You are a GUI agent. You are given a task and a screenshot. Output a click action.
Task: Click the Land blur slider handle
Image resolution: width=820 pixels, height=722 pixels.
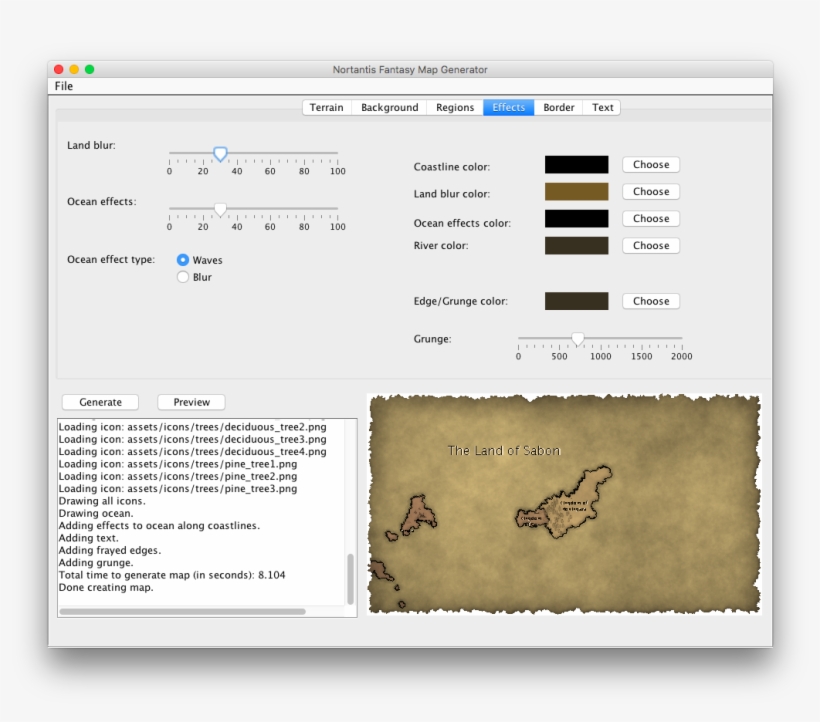[x=220, y=154]
